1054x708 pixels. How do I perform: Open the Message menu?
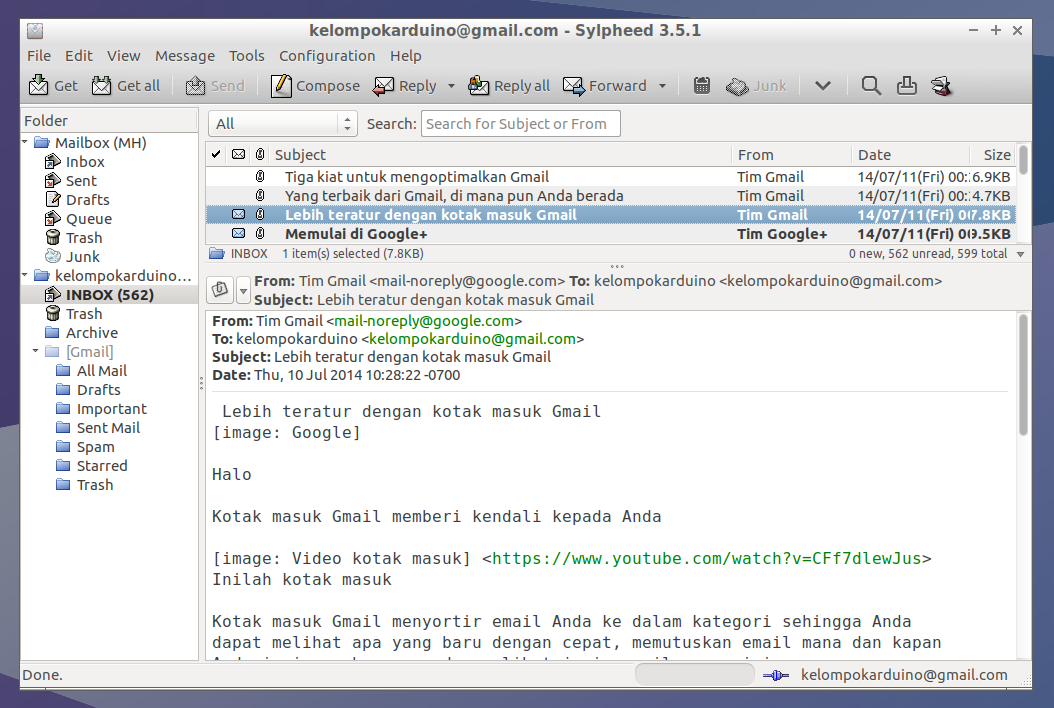(x=185, y=56)
